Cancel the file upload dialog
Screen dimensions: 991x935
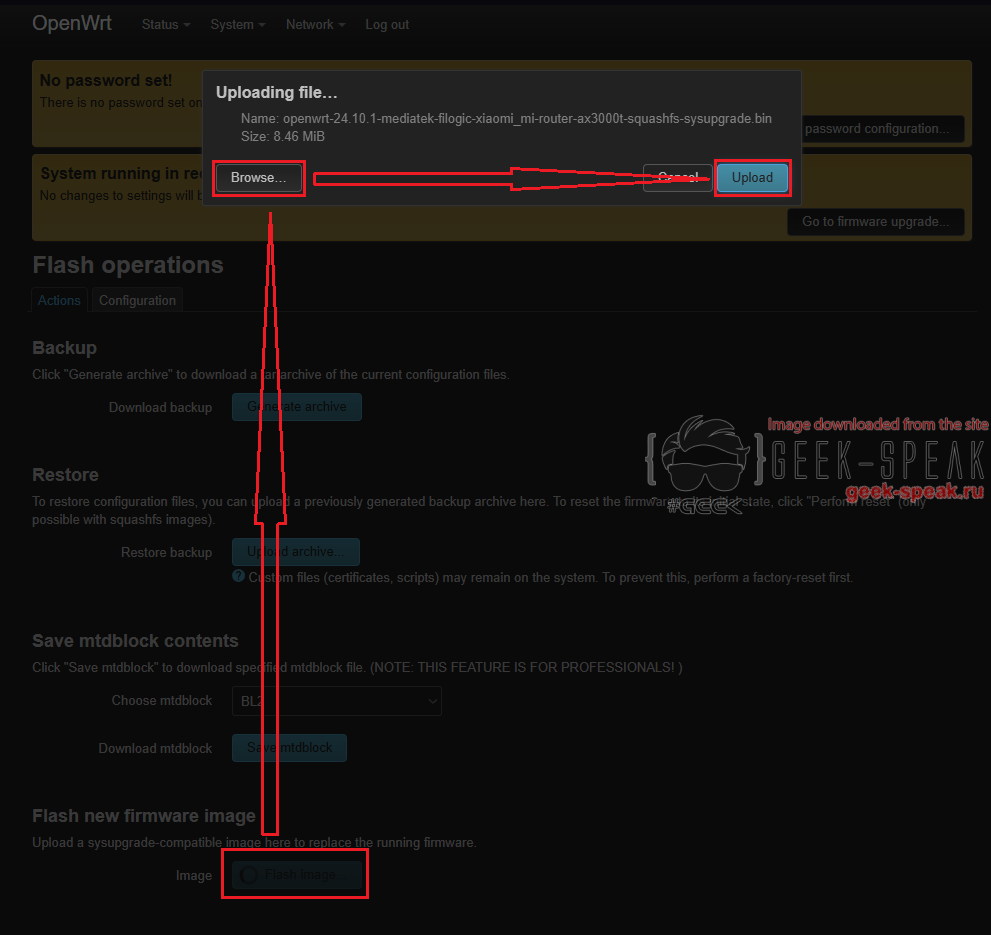(678, 178)
